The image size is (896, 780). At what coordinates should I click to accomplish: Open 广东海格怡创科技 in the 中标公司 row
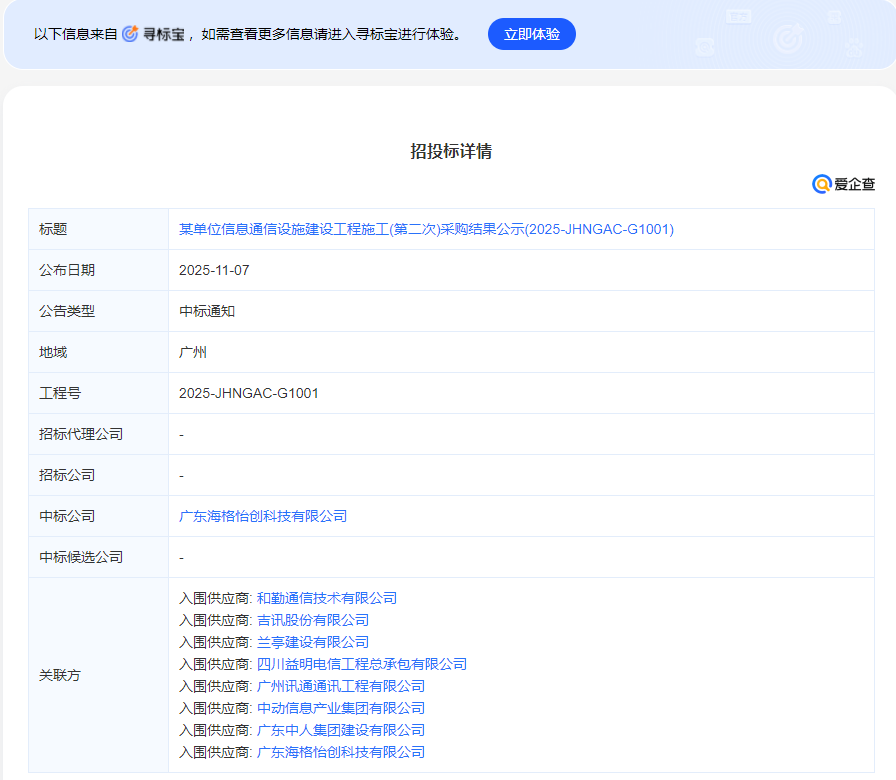263,516
